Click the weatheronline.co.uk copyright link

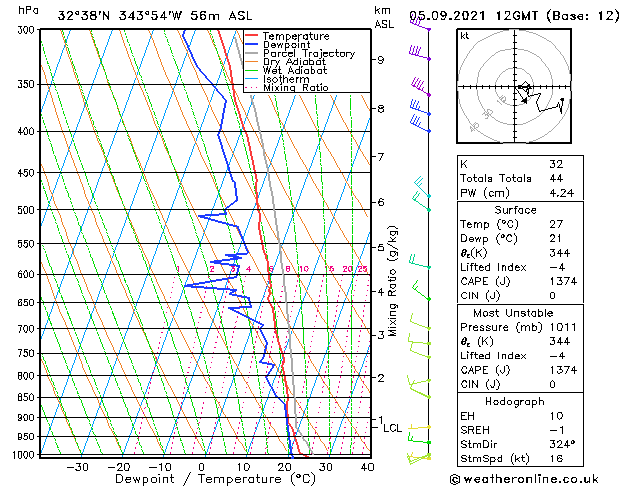[x=524, y=479]
